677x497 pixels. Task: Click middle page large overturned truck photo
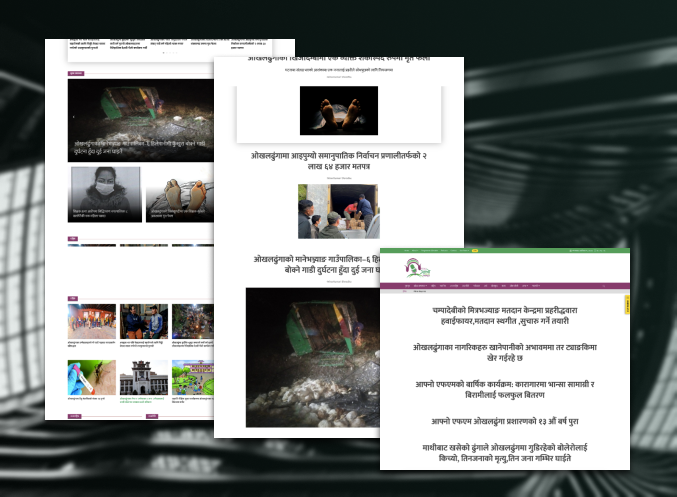coord(313,358)
